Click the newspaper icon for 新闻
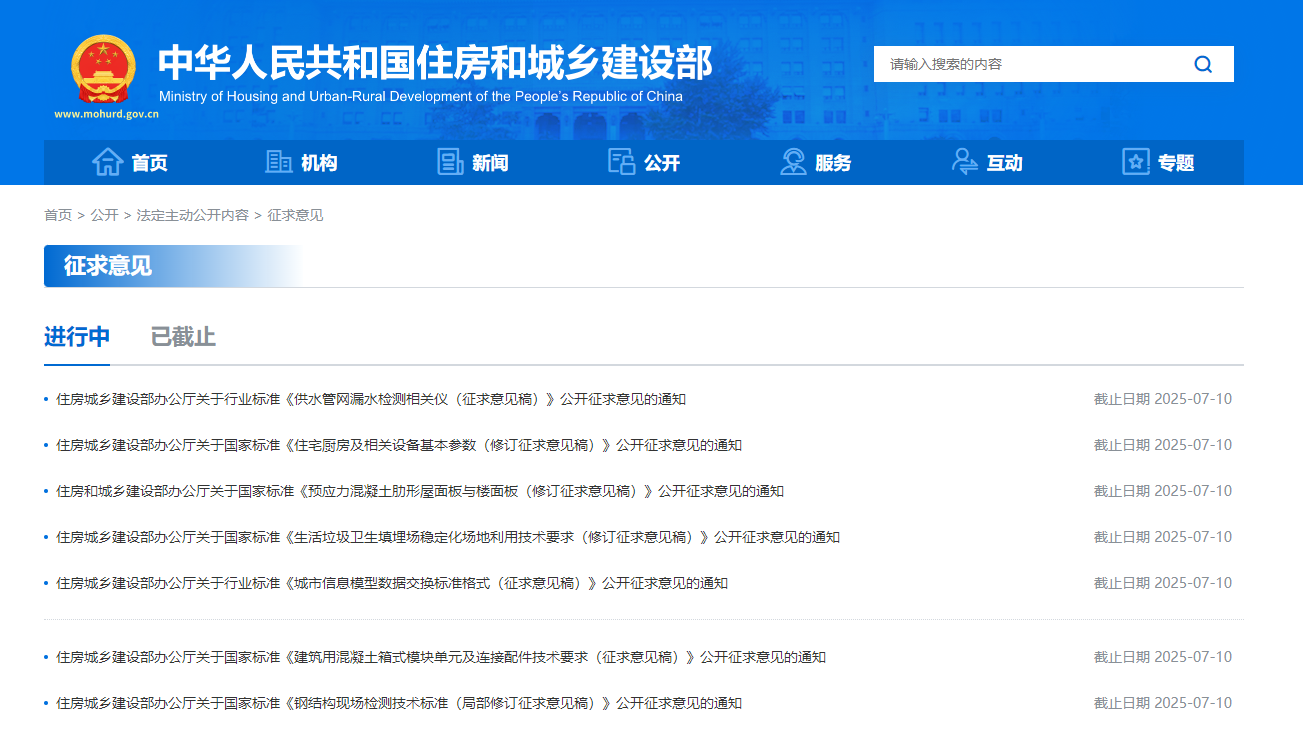Image resolution: width=1303 pixels, height=731 pixels. pyautogui.click(x=450, y=162)
